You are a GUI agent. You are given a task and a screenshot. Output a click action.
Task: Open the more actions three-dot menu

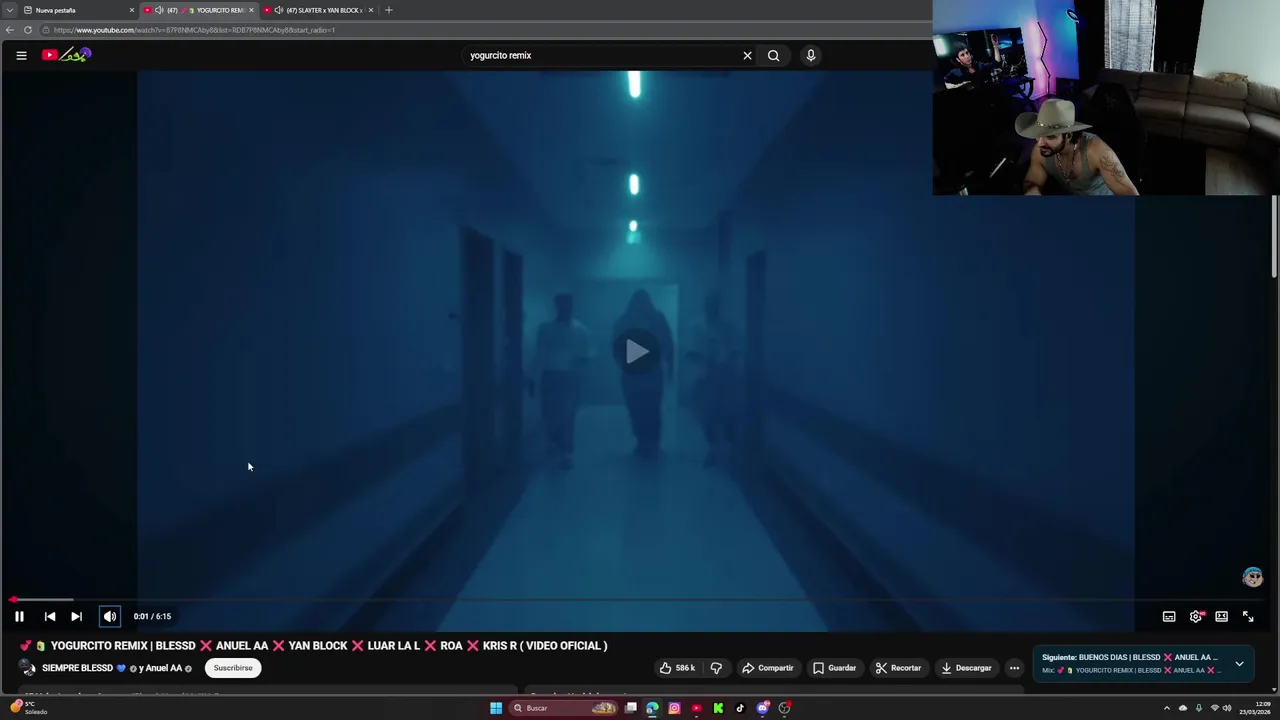tap(1014, 668)
